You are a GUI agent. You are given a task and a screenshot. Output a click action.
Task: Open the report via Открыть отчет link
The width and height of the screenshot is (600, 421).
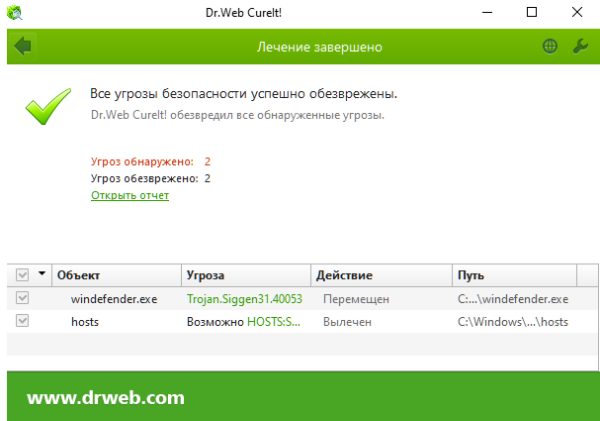(130, 195)
